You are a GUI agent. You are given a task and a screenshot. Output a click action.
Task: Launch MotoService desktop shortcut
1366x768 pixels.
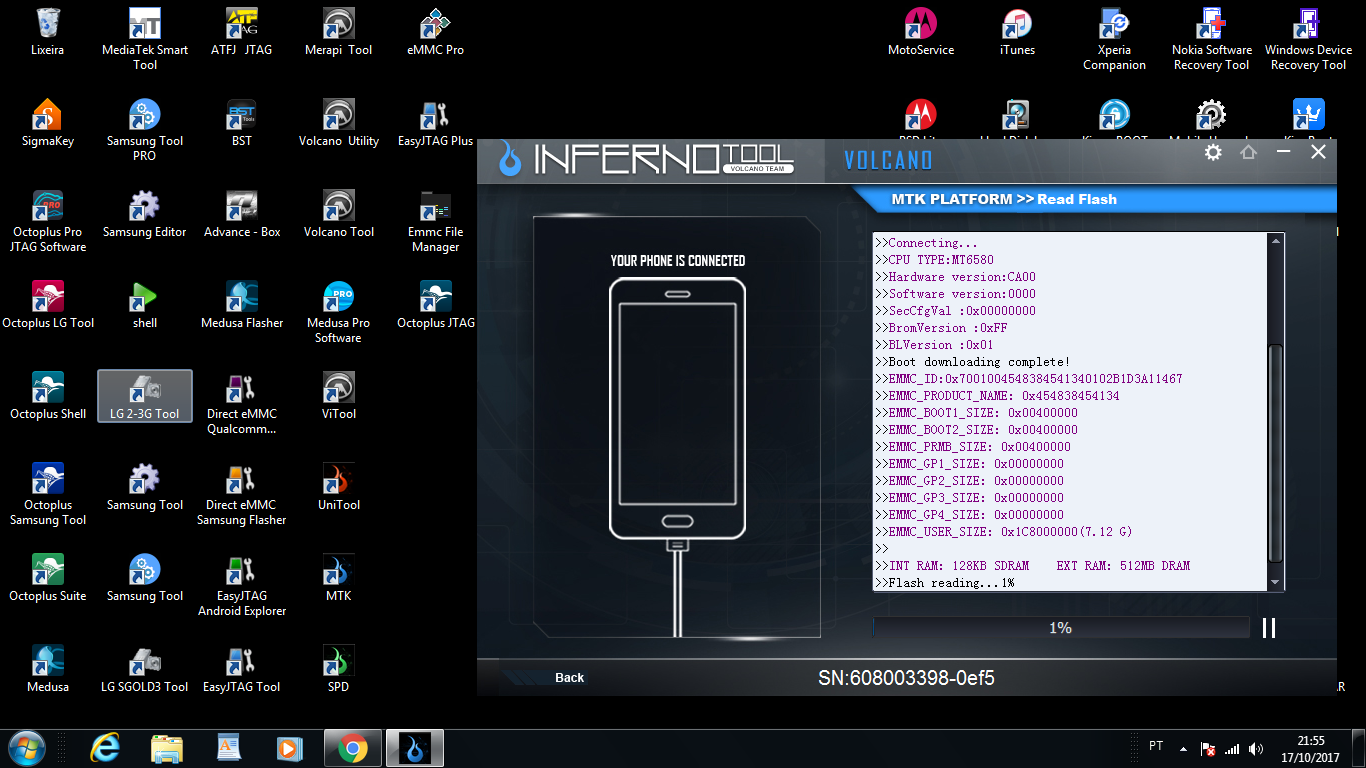921,31
